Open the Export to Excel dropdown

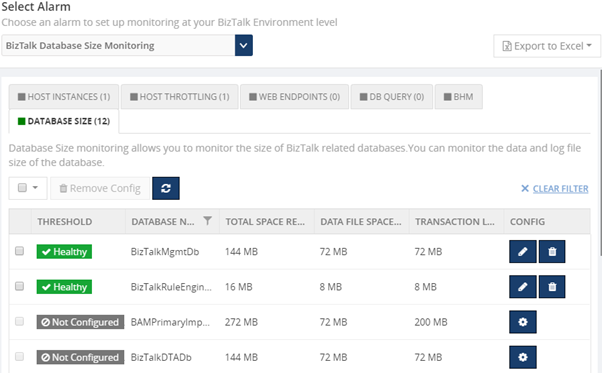(x=547, y=46)
